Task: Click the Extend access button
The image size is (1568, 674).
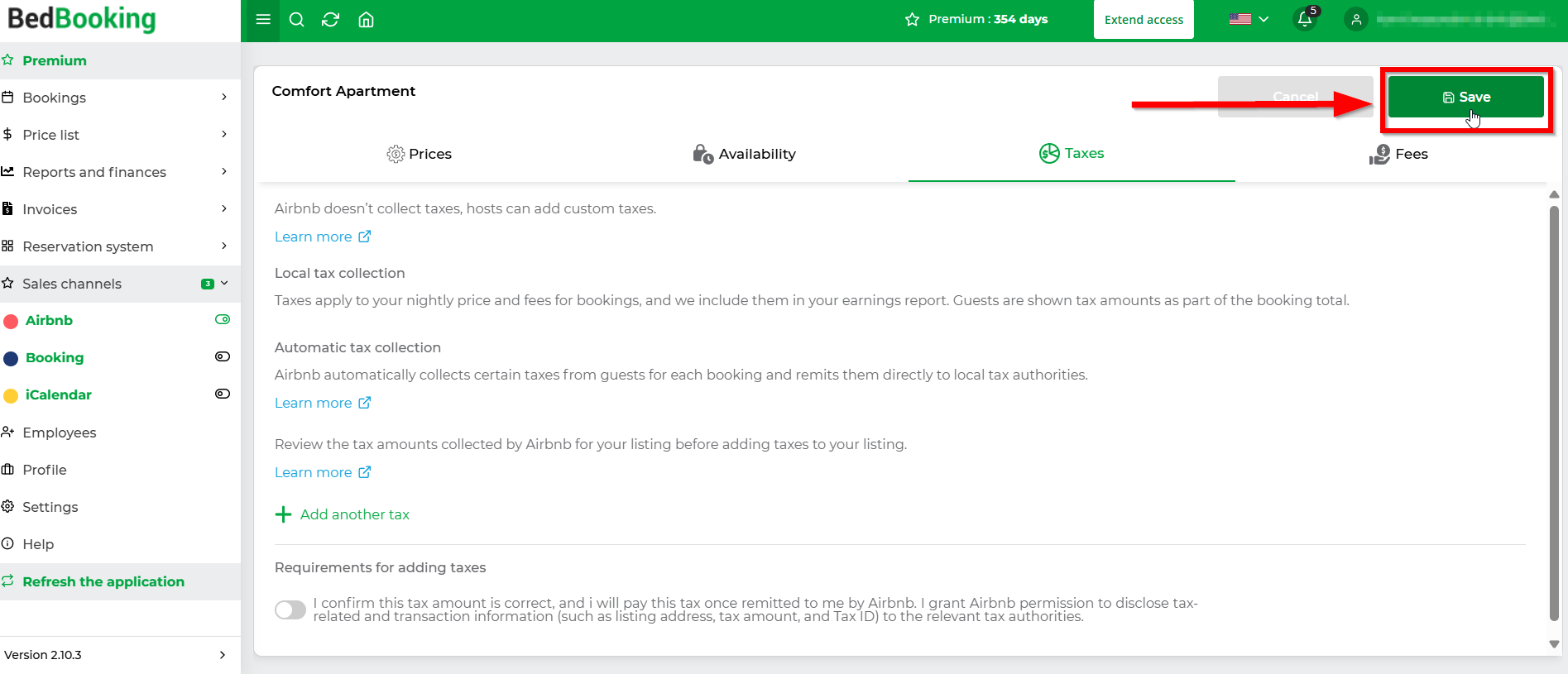Action: 1144,19
